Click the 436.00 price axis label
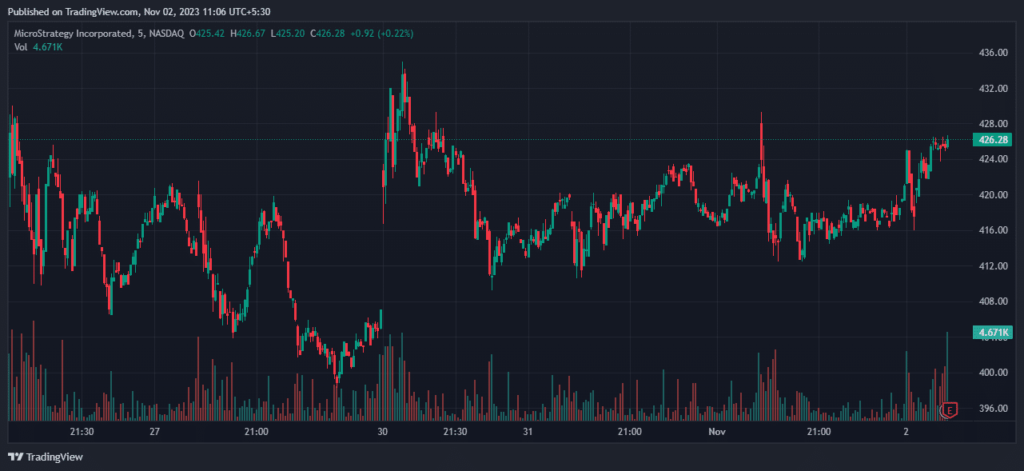This screenshot has height=471, width=1024. [992, 53]
